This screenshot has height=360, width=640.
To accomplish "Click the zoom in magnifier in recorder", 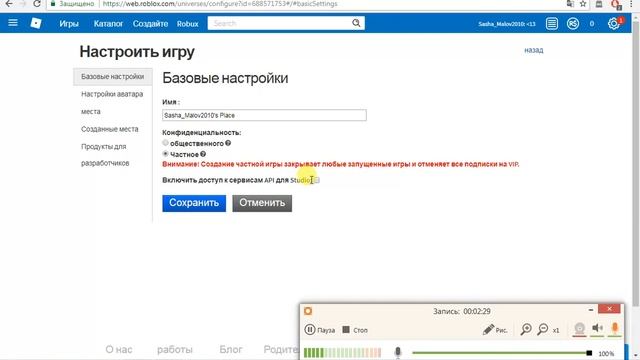I will 526,329.
